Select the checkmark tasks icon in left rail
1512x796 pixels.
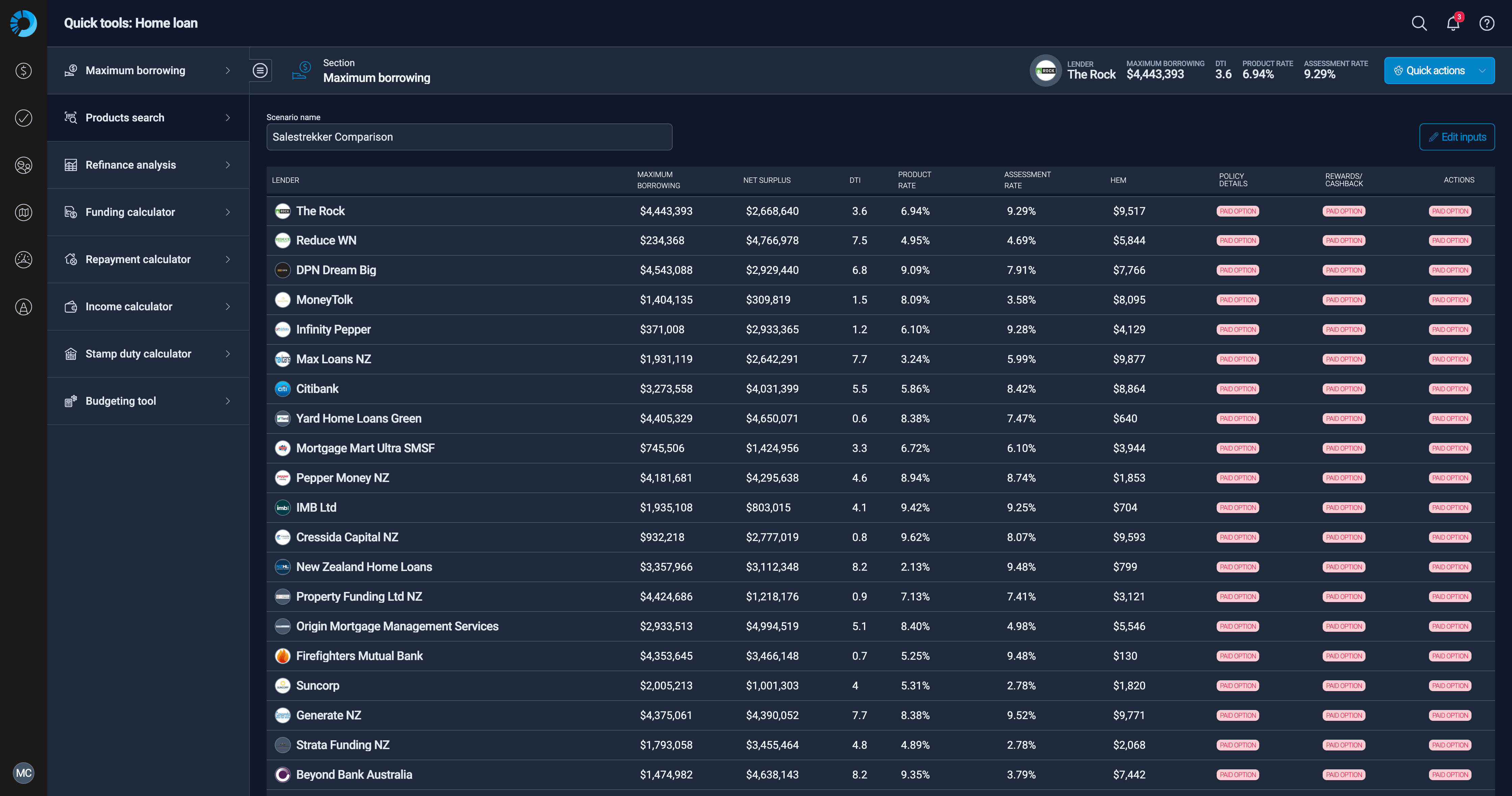(x=23, y=117)
